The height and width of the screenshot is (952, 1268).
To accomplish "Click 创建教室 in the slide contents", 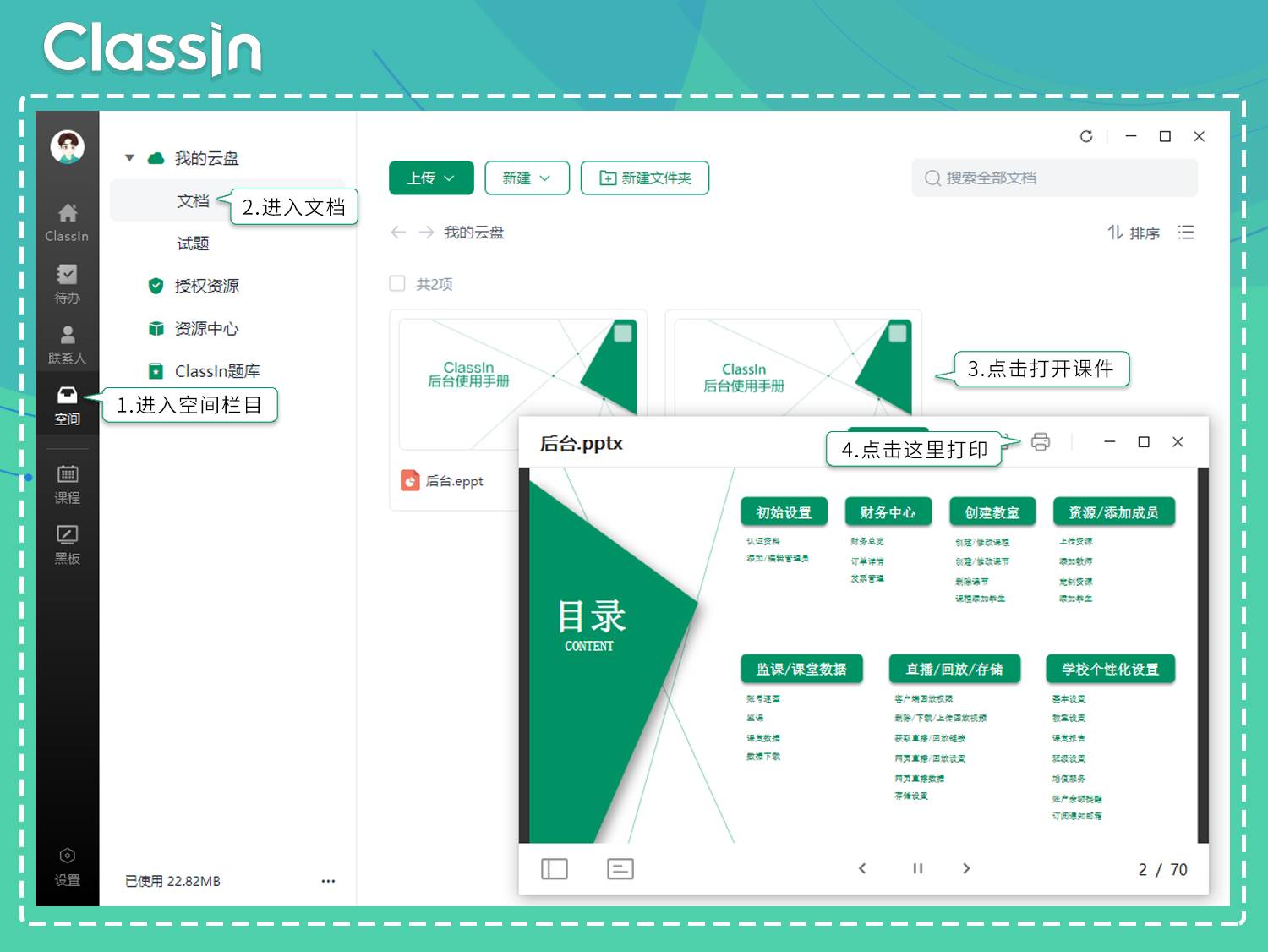I will click(x=992, y=512).
